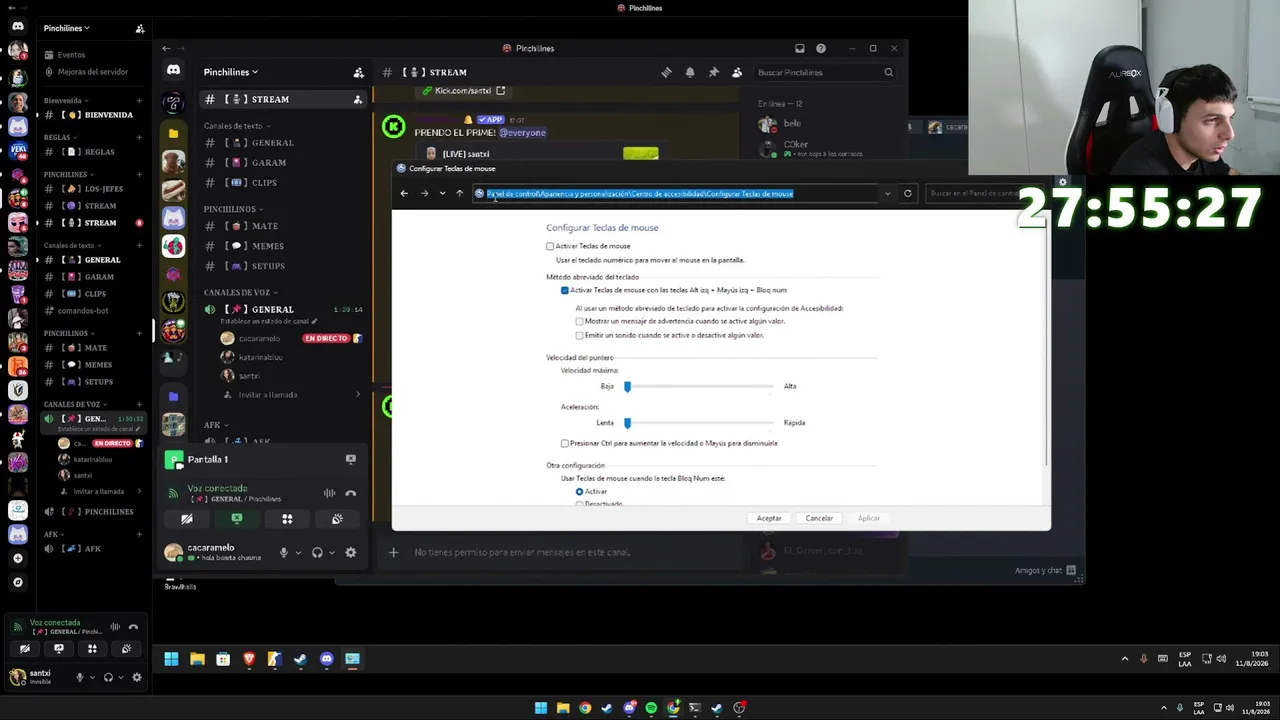Open Spotify from the bottom taskbar
Image resolution: width=1280 pixels, height=720 pixels.
point(651,708)
